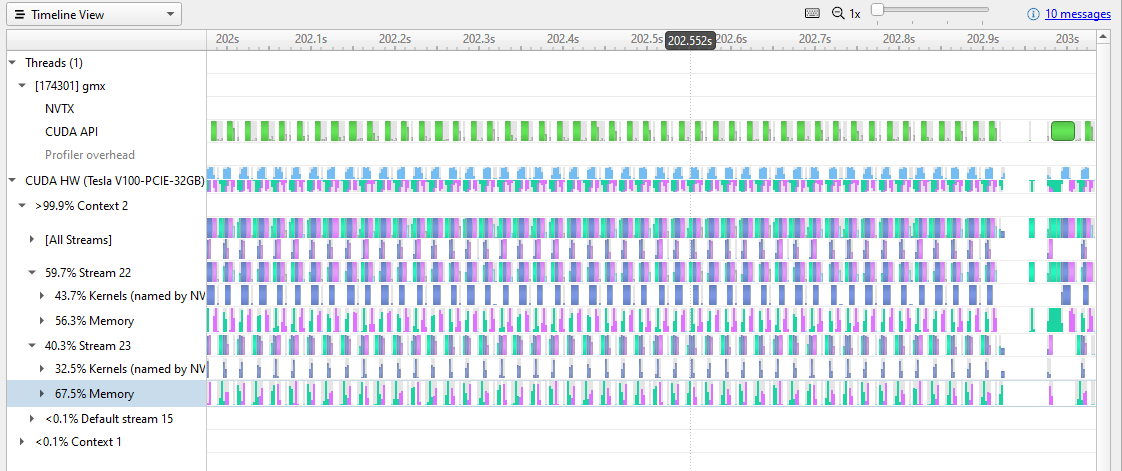Click the zoom out magnifier icon
Image resolution: width=1122 pixels, height=471 pixels.
[x=838, y=13]
